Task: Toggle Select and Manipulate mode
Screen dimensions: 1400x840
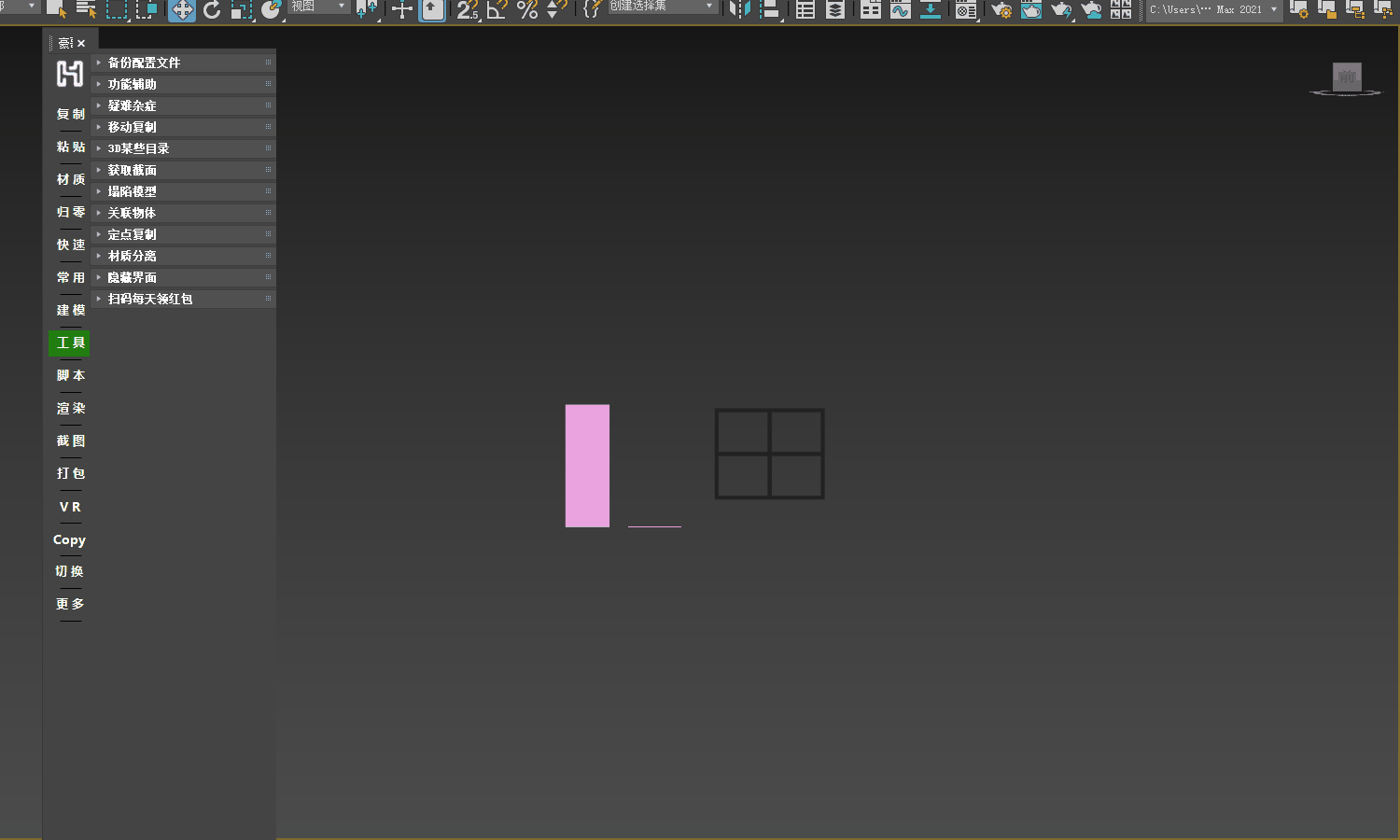Action: [402, 9]
